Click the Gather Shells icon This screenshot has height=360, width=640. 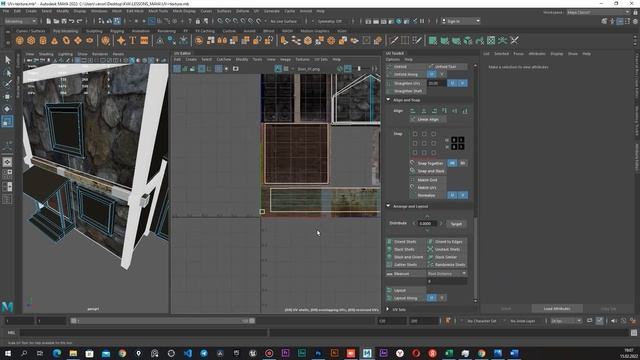389,265
